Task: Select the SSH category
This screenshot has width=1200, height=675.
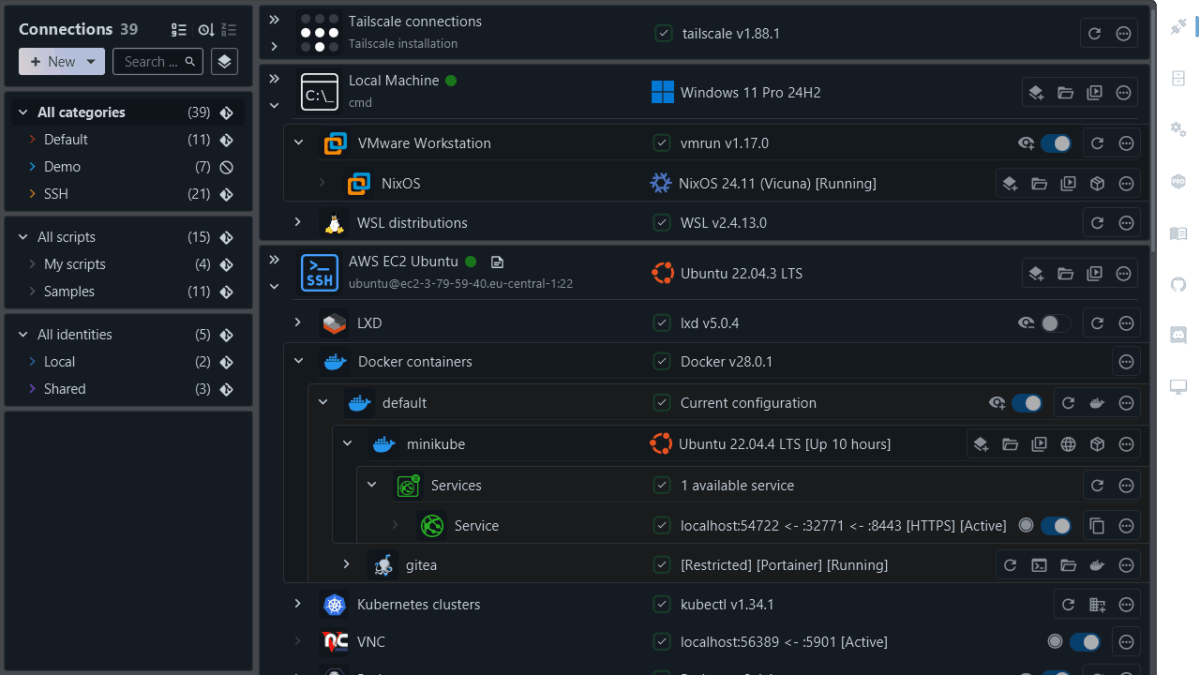Action: click(x=128, y=194)
